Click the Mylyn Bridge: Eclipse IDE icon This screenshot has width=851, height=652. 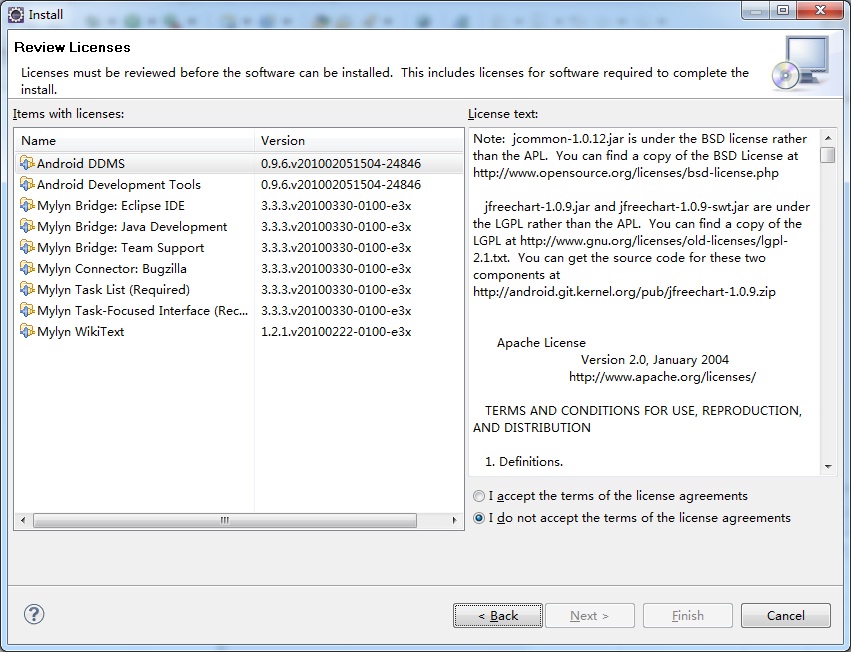(x=27, y=205)
